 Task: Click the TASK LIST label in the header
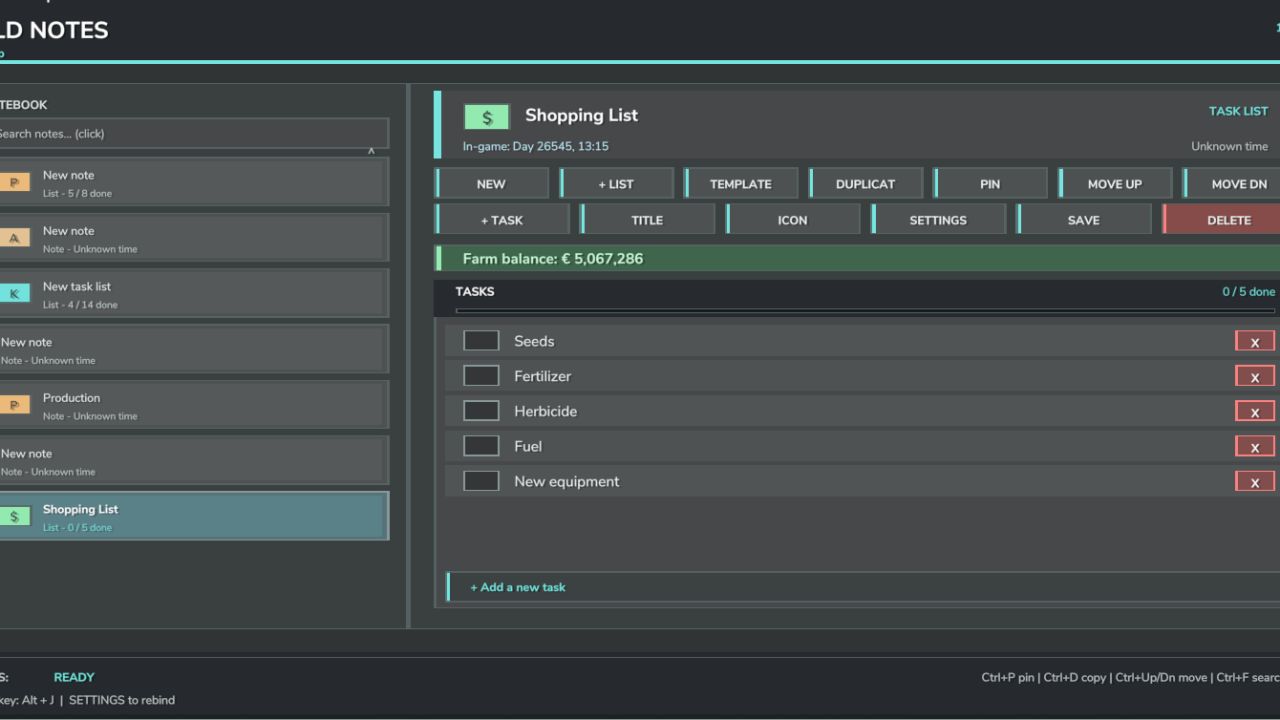point(1238,111)
